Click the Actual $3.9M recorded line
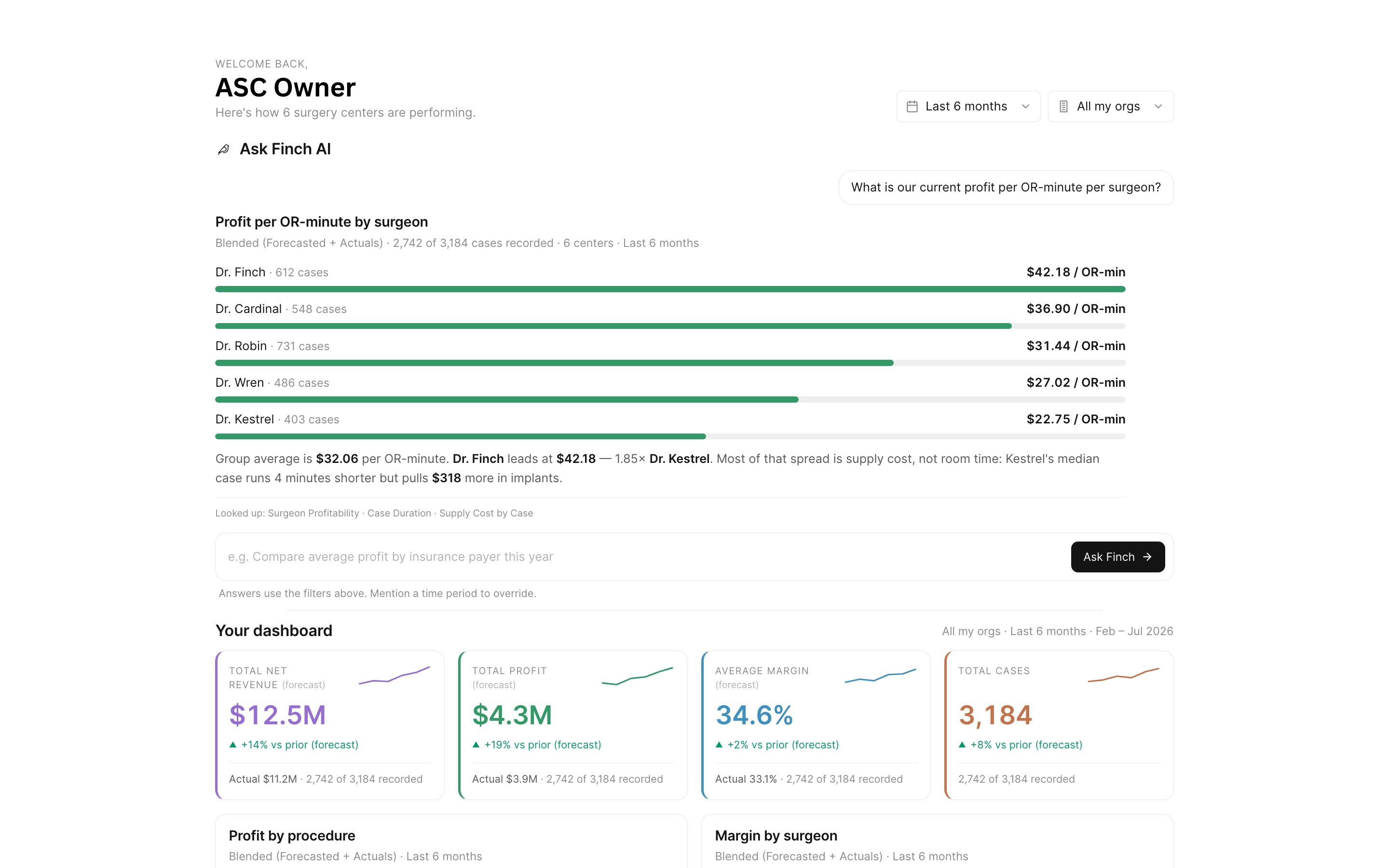The height and width of the screenshot is (868, 1389). 567,779
